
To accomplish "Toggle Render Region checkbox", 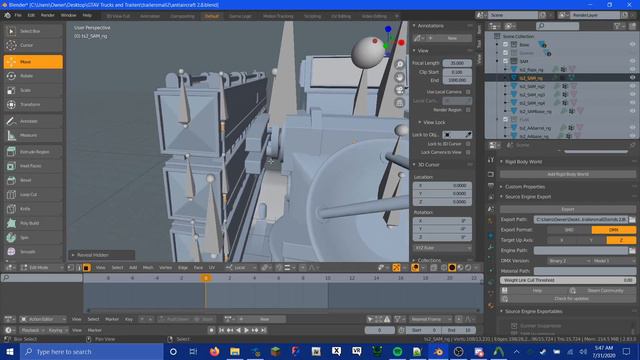I will (468, 110).
